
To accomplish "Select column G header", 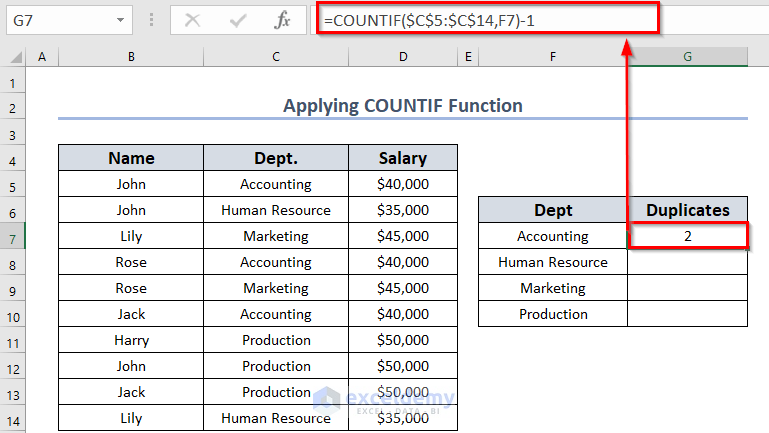I will [x=687, y=58].
